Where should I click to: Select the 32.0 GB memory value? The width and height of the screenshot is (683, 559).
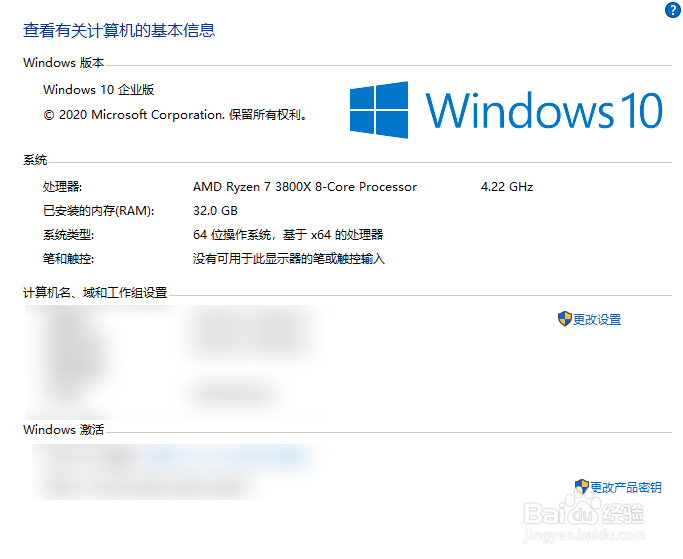215,211
